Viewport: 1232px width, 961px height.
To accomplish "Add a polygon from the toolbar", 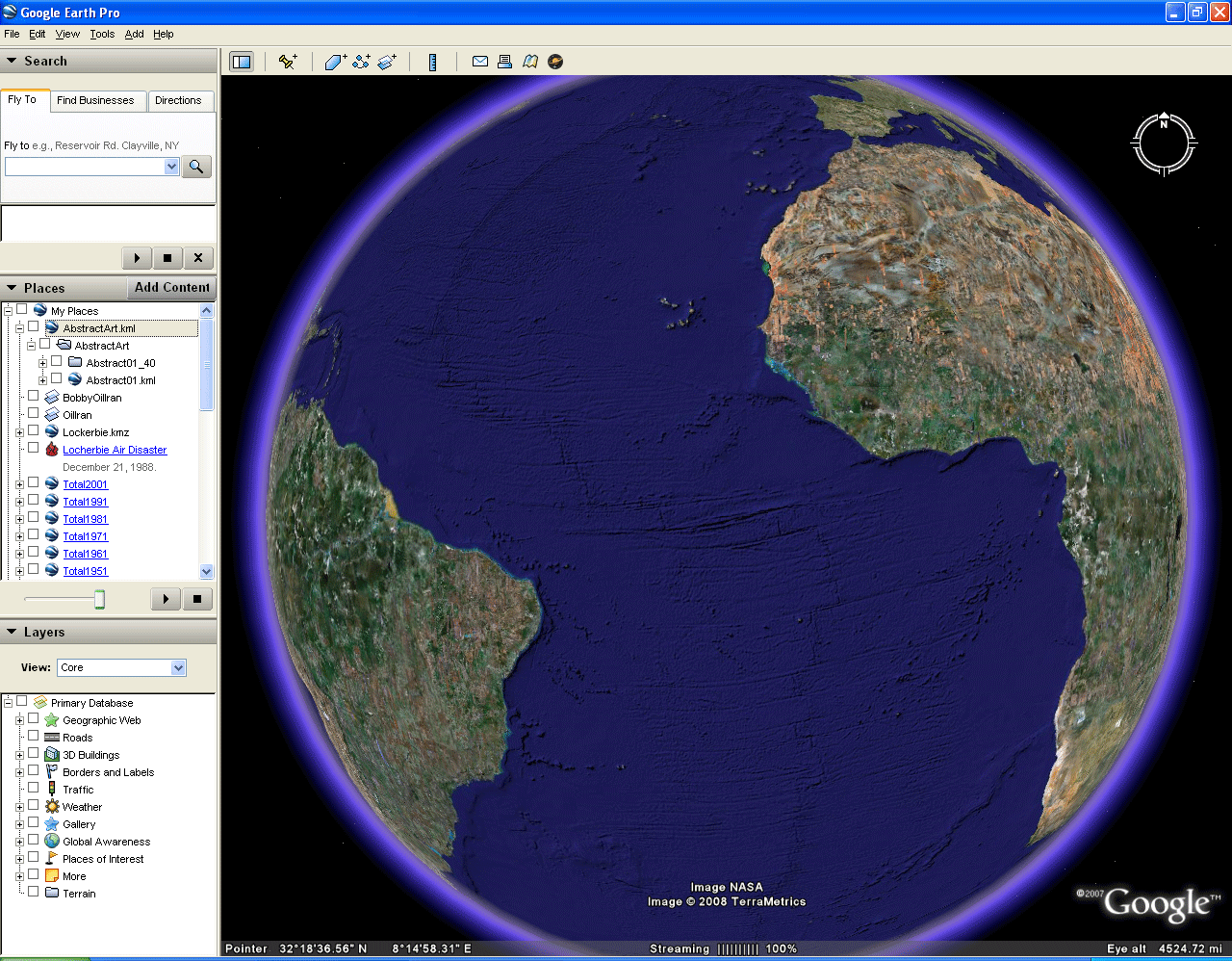I will (335, 62).
